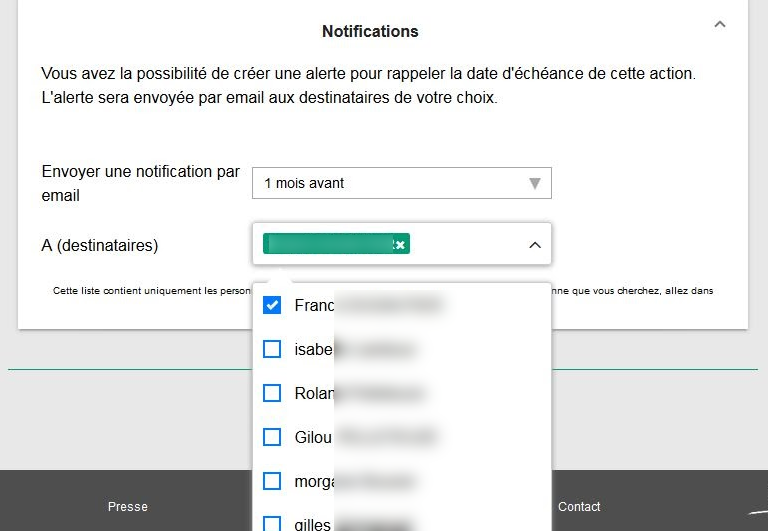Click the '1 mois avant' text in the select
Viewport: 768px width, 531px height.
(x=305, y=183)
